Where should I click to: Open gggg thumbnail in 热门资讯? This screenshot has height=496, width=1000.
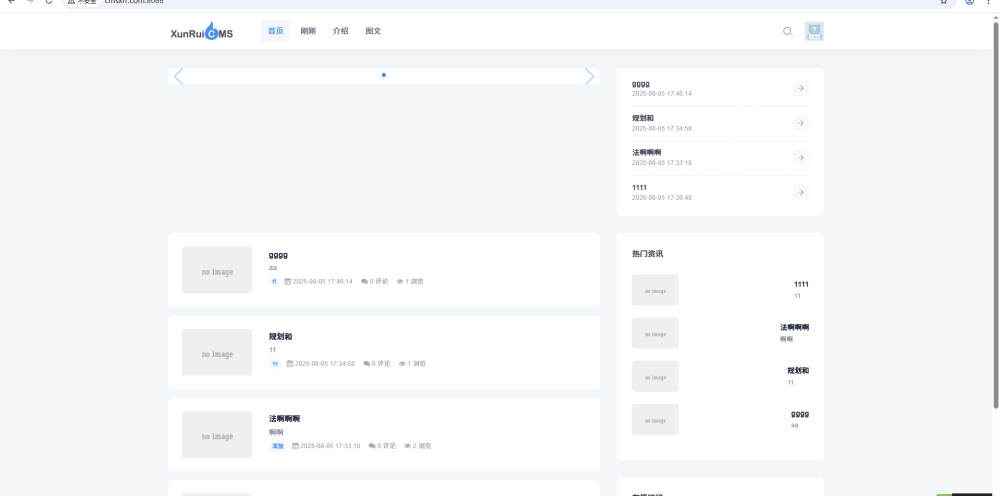click(655, 420)
